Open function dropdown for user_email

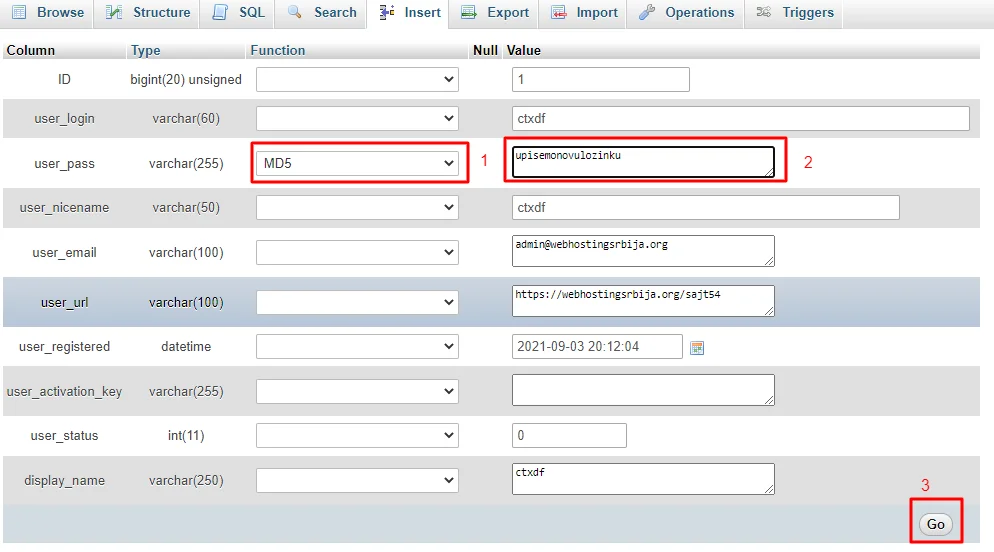click(358, 252)
